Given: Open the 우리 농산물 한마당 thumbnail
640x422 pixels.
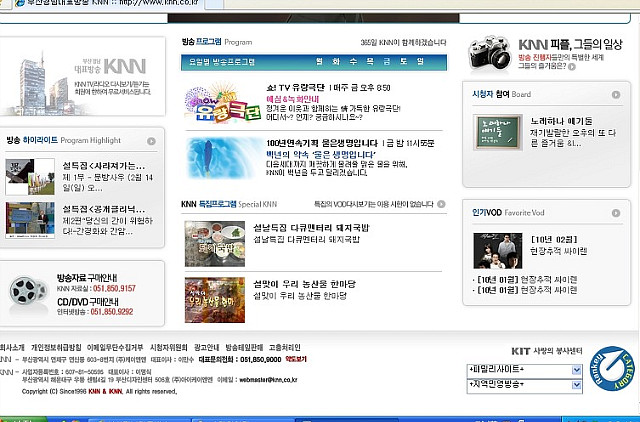Looking at the screenshot, I should click(x=215, y=300).
